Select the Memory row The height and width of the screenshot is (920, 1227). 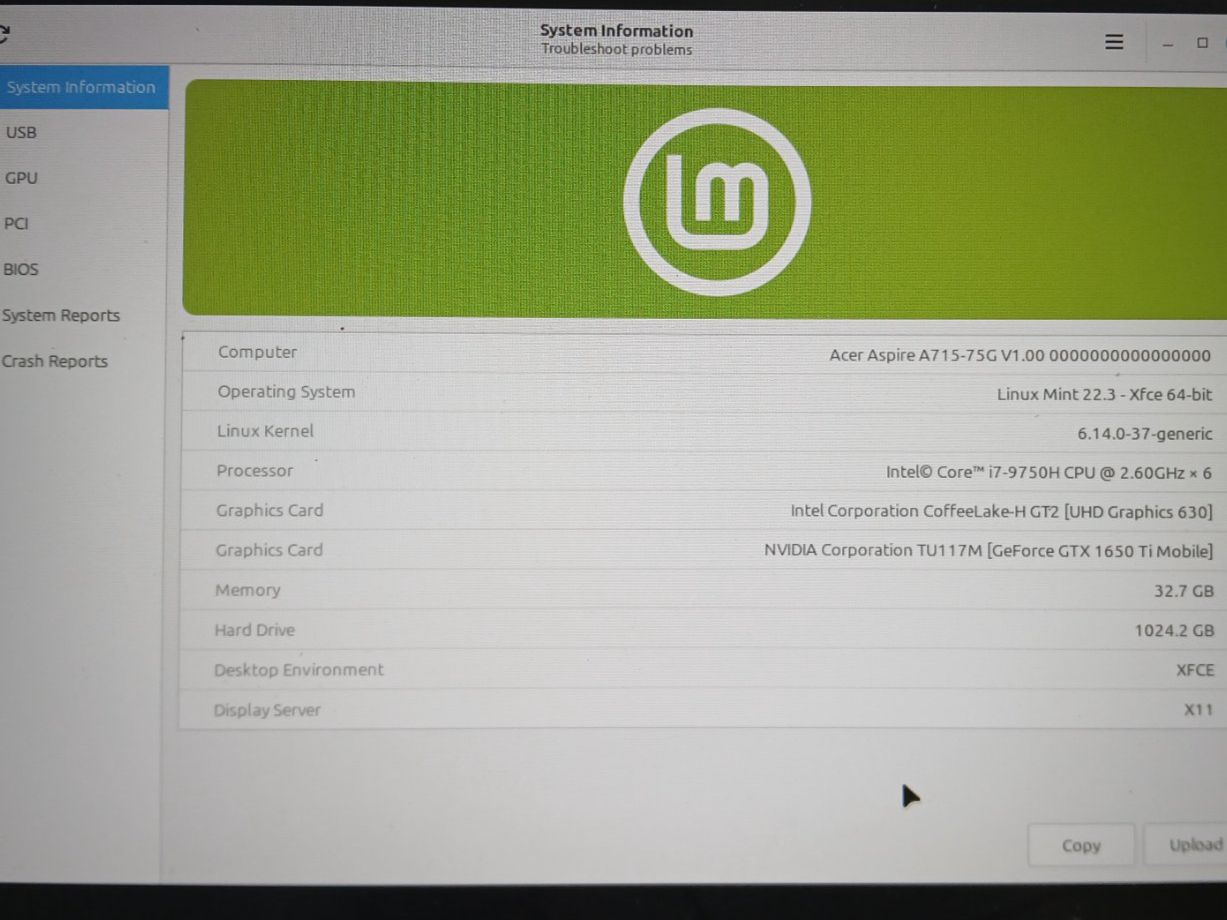tap(704, 590)
